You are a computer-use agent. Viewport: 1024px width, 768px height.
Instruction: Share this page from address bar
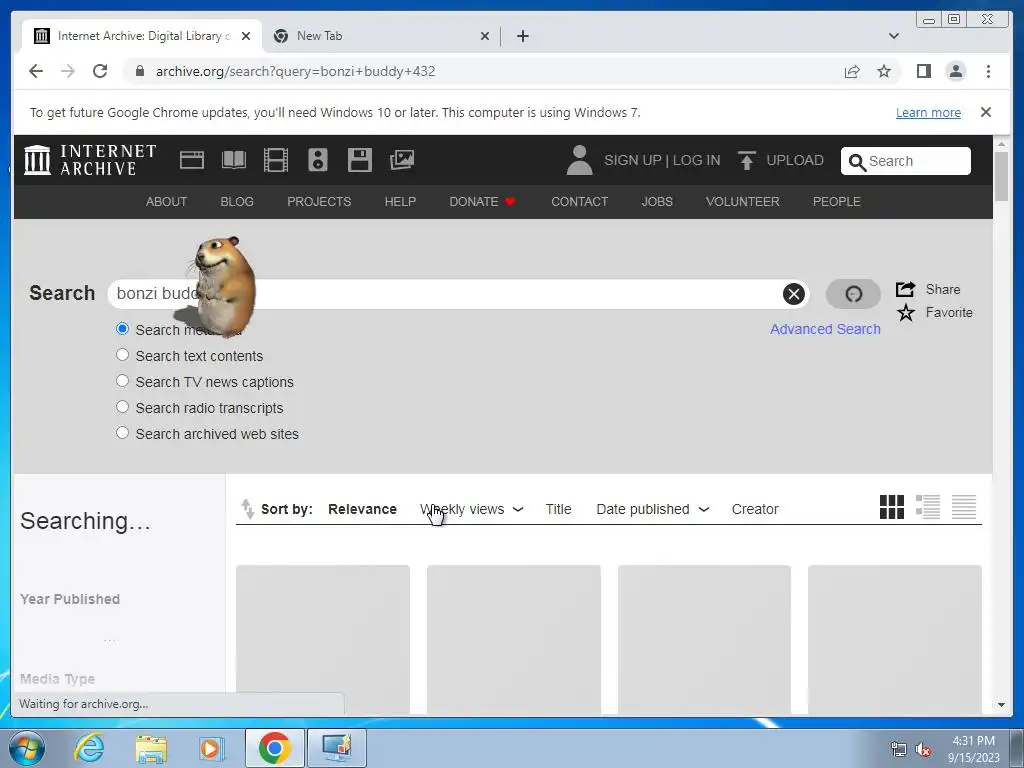[x=852, y=71]
